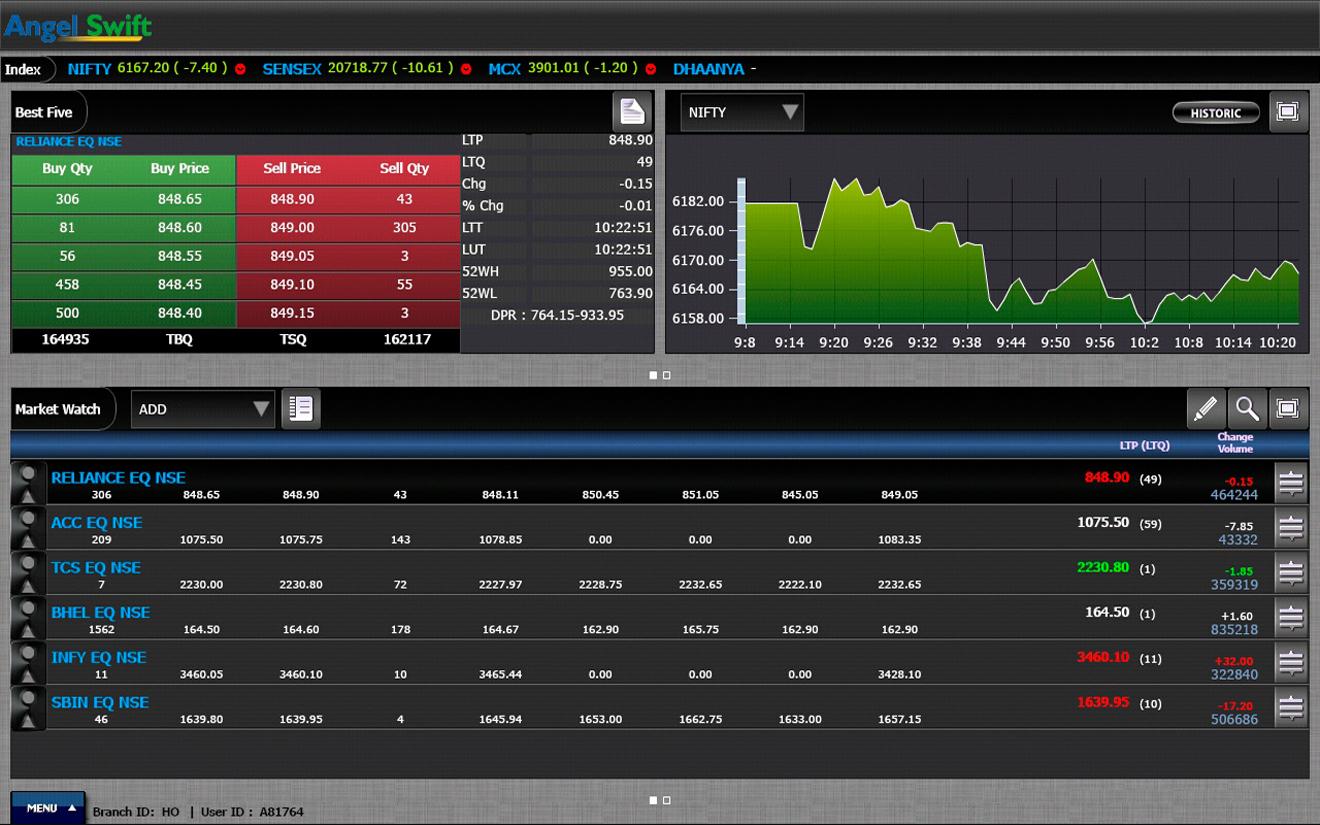Click the SBIN row left handle icon
1320x825 pixels.
pos(28,708)
